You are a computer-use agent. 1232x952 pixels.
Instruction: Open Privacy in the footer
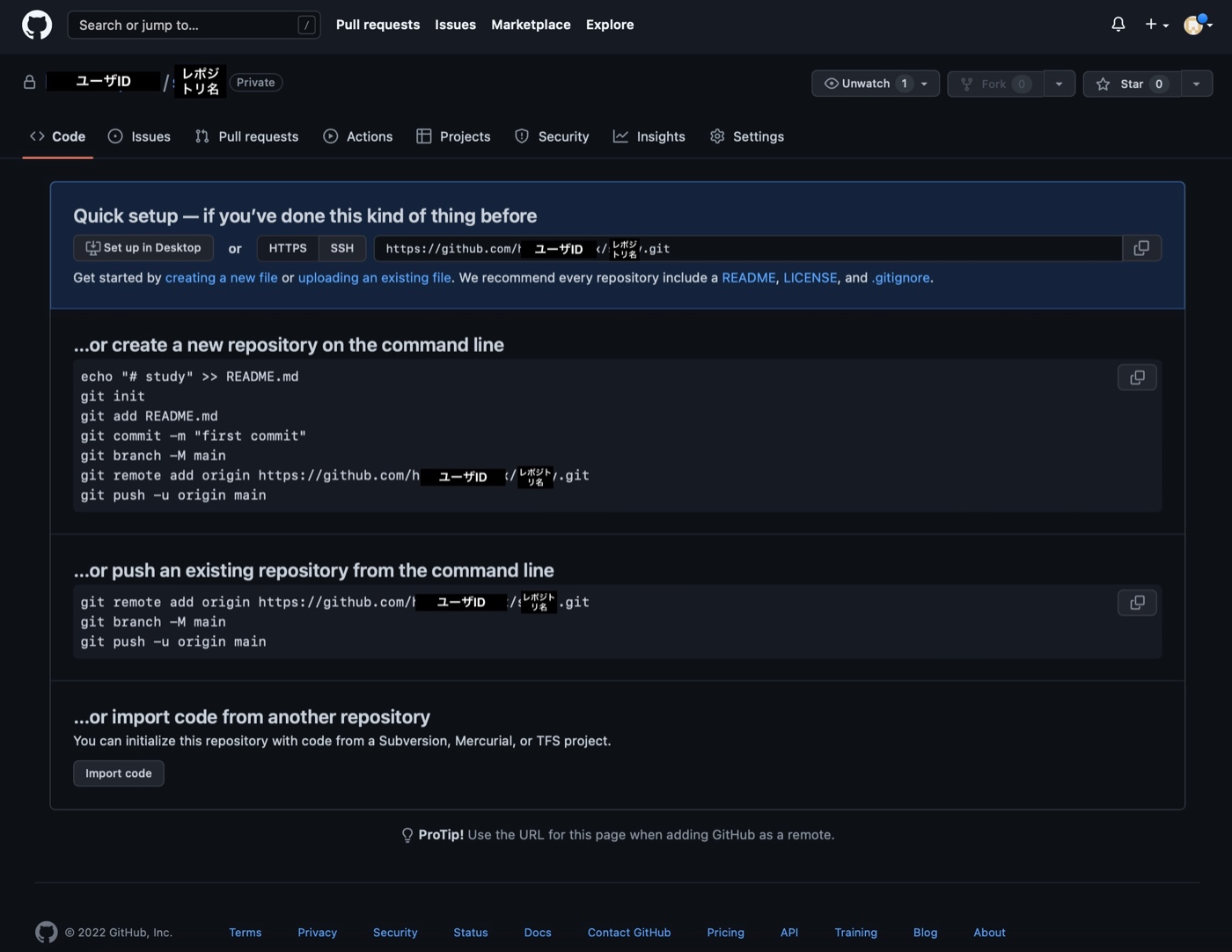(318, 933)
